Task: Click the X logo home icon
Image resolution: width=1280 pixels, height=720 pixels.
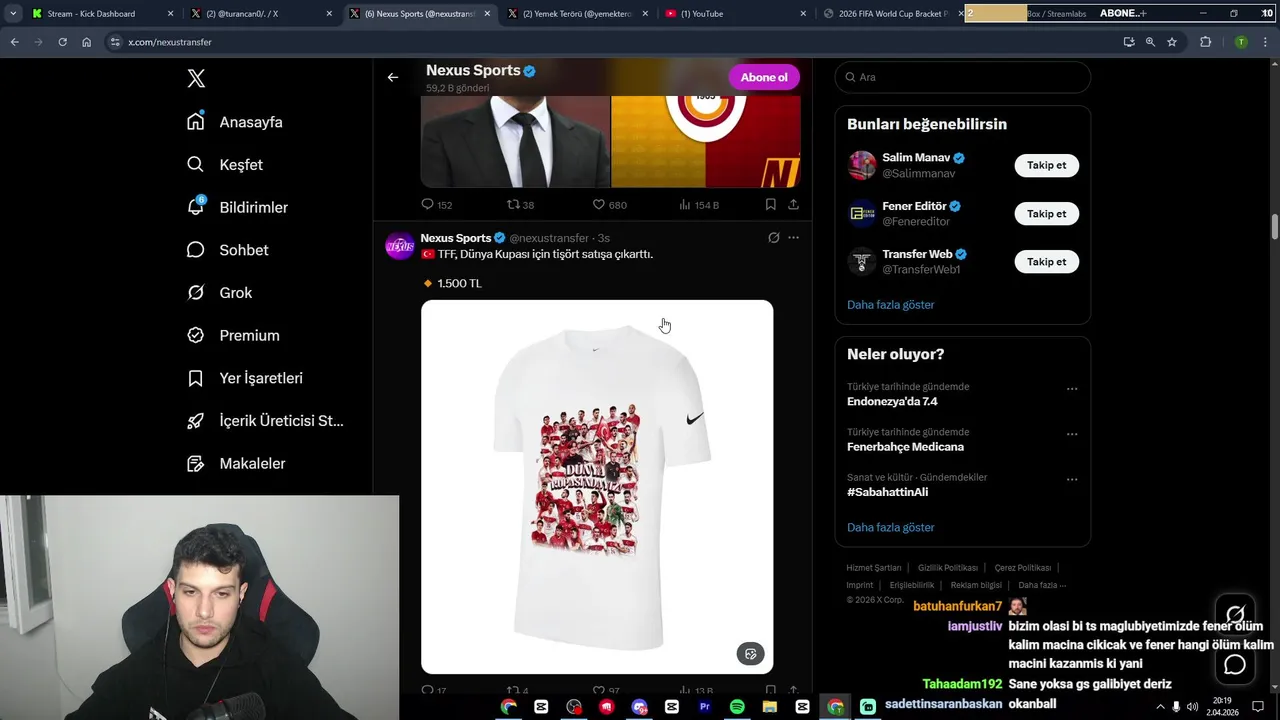Action: 196,79
